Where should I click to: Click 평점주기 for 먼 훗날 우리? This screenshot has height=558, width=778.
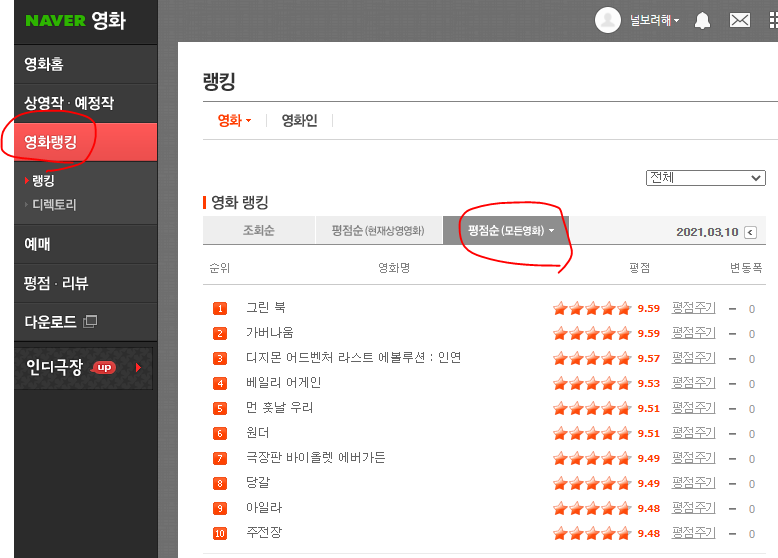click(693, 408)
